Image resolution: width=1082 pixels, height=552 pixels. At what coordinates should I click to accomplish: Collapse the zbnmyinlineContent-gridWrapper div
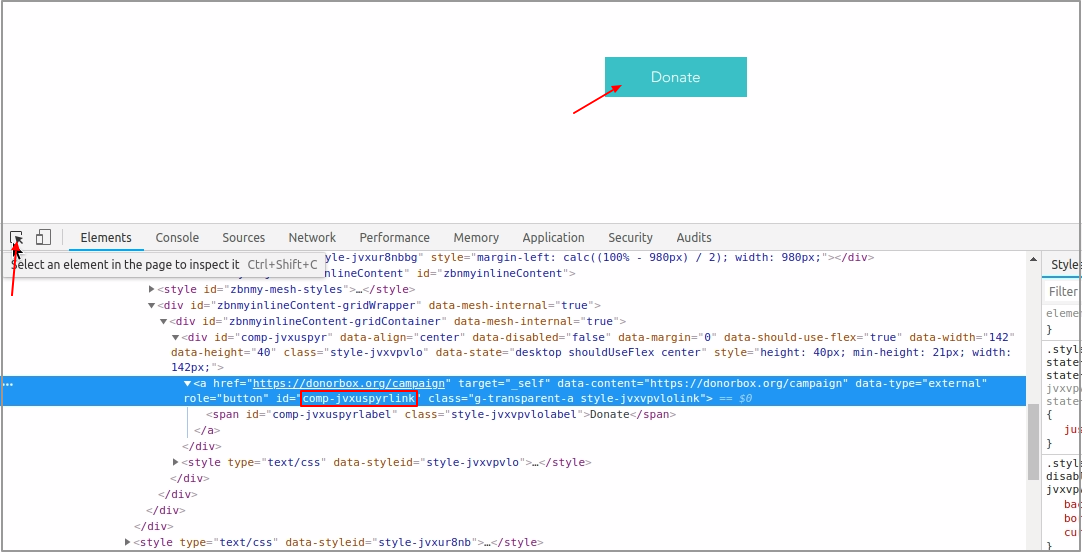152,305
